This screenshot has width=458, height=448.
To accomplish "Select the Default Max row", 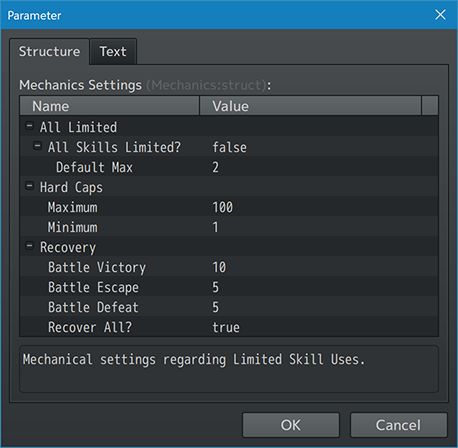I will 229,166.
